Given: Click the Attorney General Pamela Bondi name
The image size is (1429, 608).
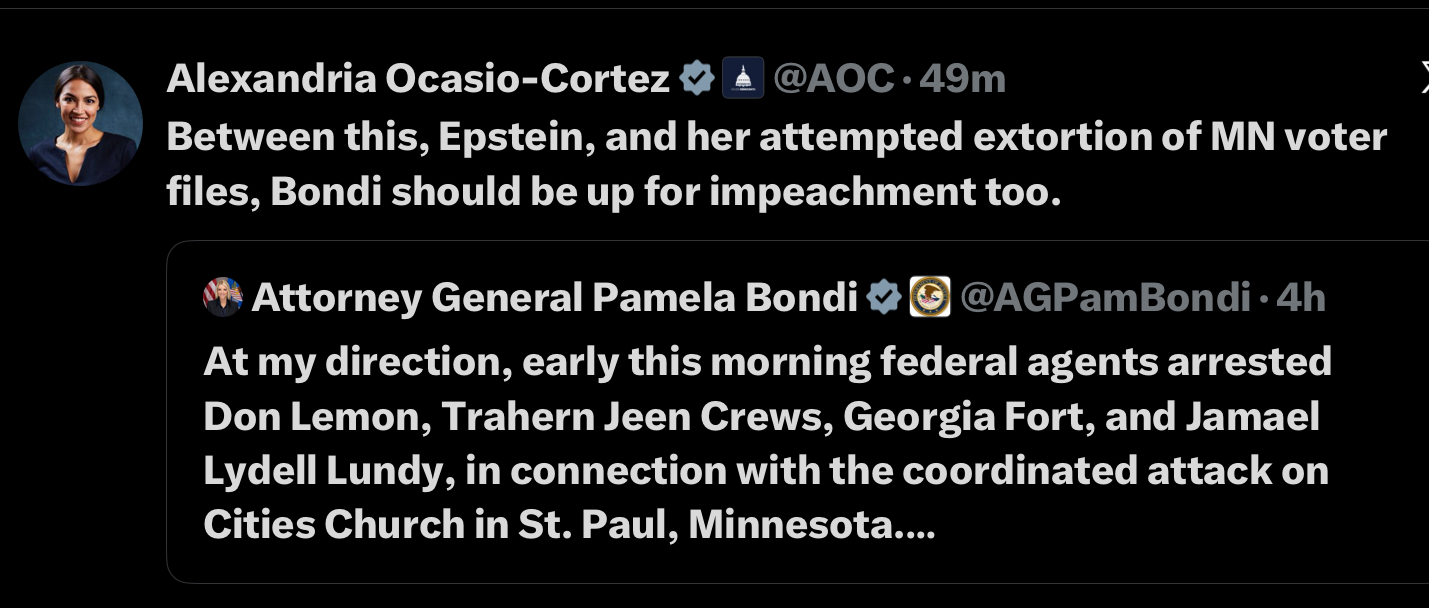Looking at the screenshot, I should tap(554, 297).
